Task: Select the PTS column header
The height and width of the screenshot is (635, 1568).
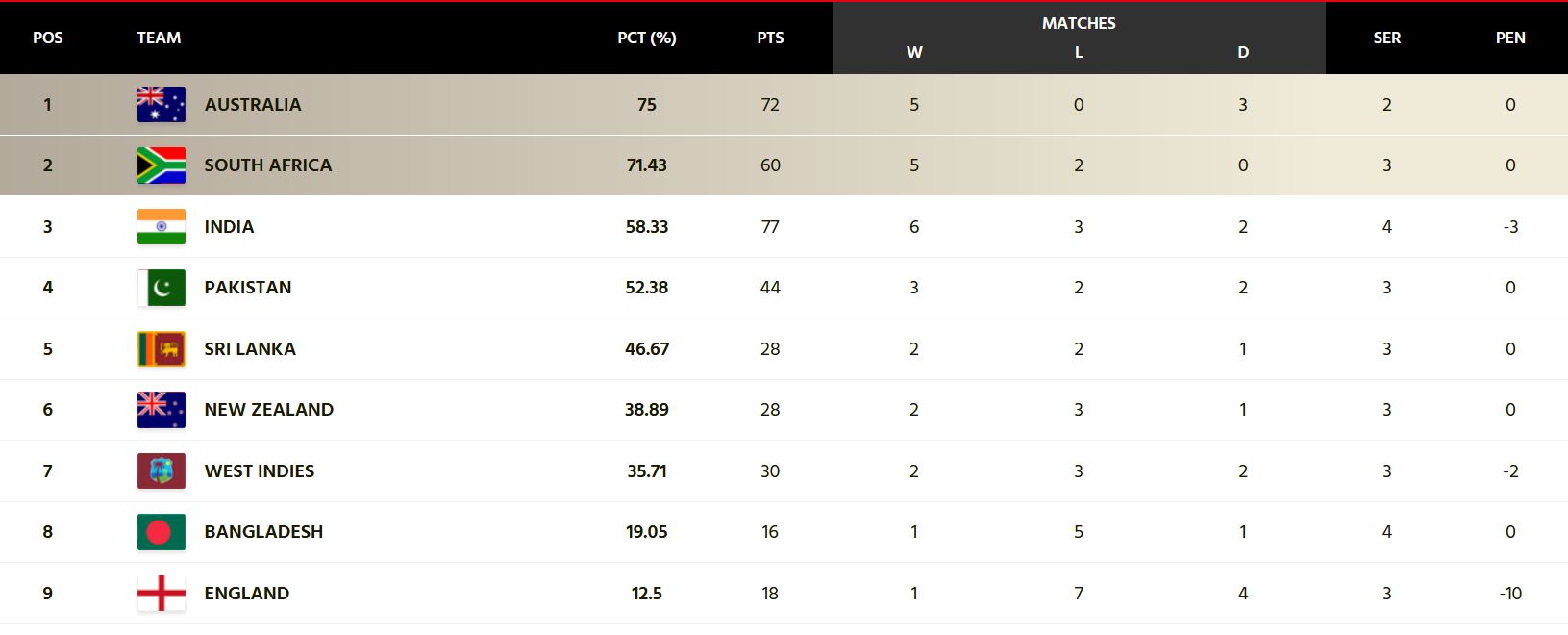Action: tap(770, 38)
